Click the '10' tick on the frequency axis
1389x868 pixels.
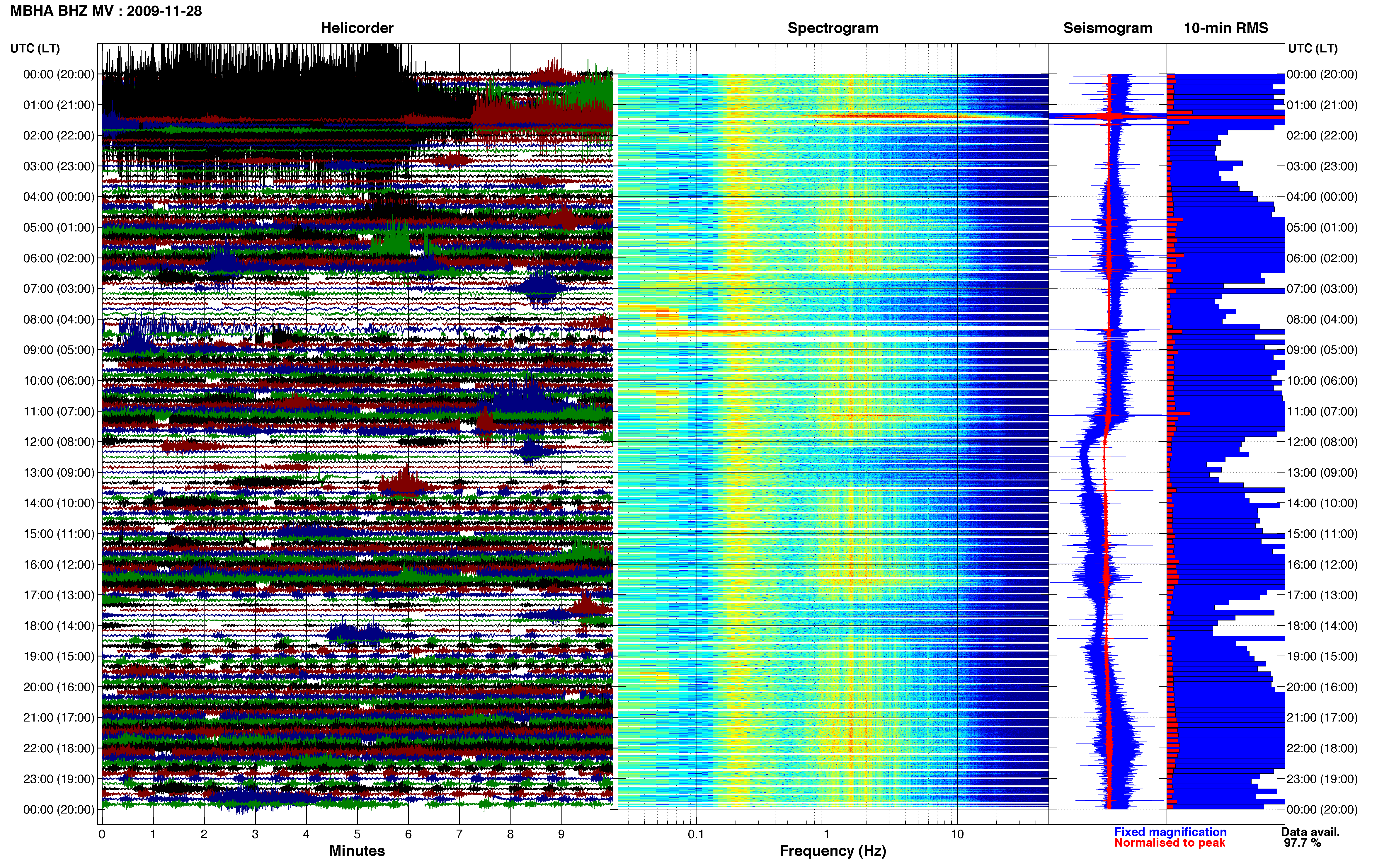pyautogui.click(x=957, y=835)
